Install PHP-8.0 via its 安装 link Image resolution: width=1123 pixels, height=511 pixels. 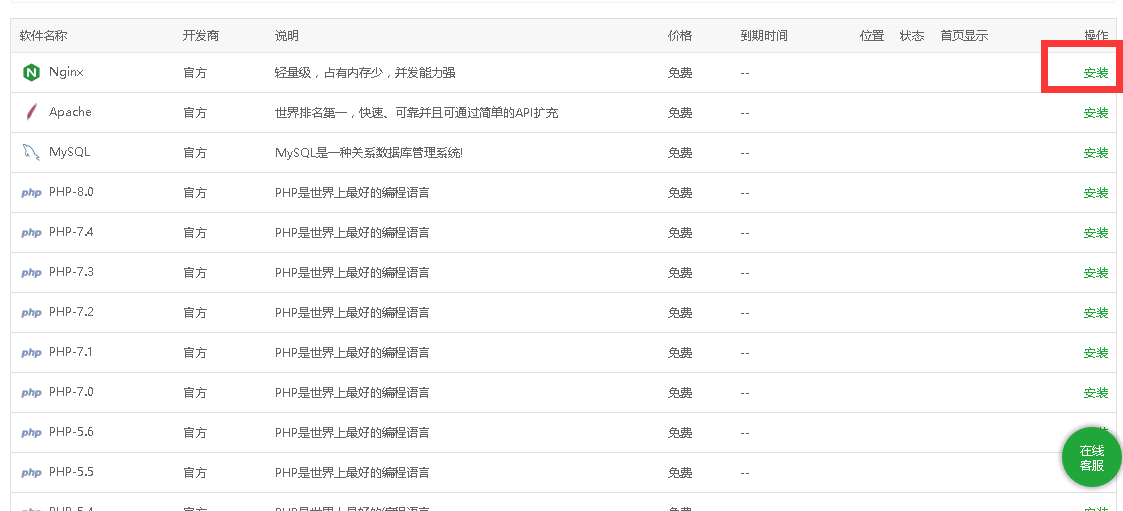pyautogui.click(x=1096, y=193)
